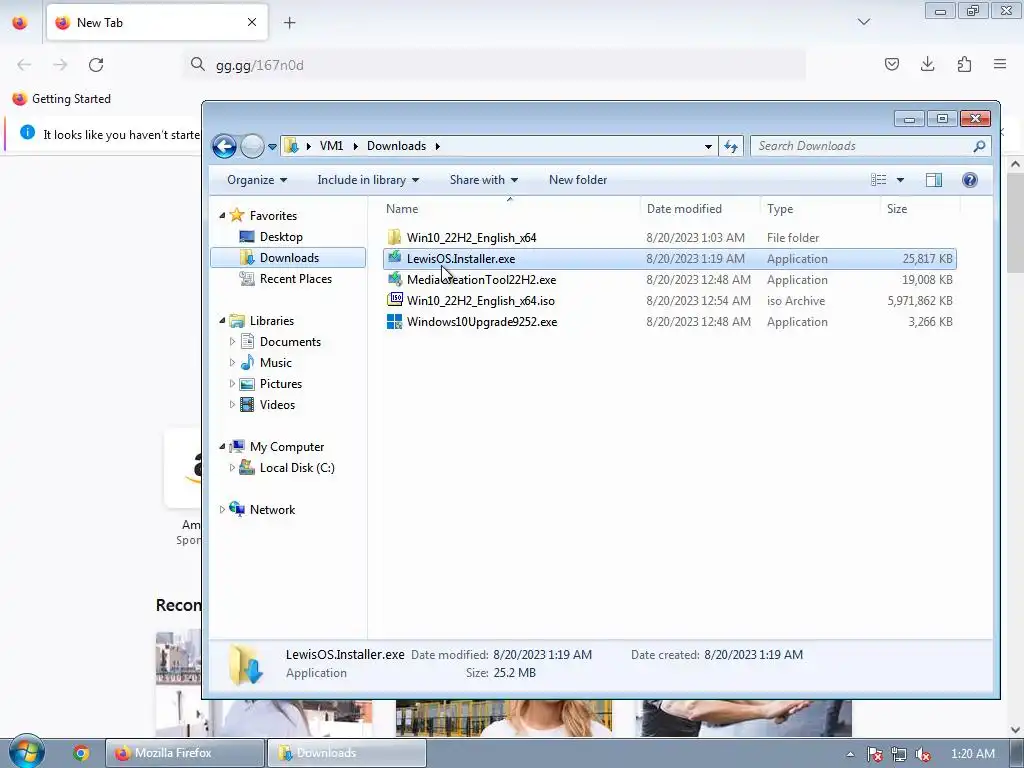Expand the Network node
Image resolution: width=1024 pixels, height=768 pixels.
tap(222, 509)
